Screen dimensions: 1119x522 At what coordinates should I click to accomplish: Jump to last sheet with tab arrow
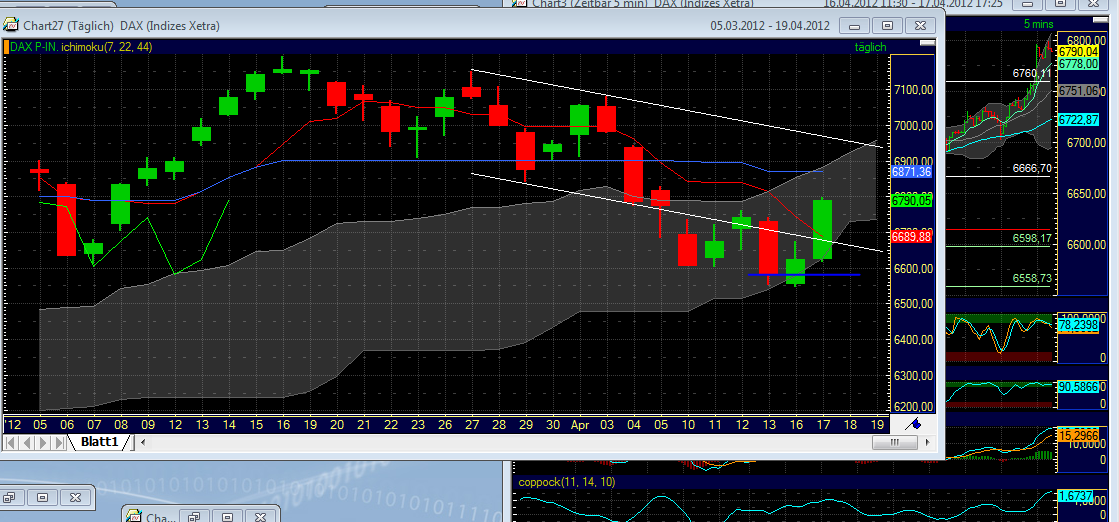59,442
